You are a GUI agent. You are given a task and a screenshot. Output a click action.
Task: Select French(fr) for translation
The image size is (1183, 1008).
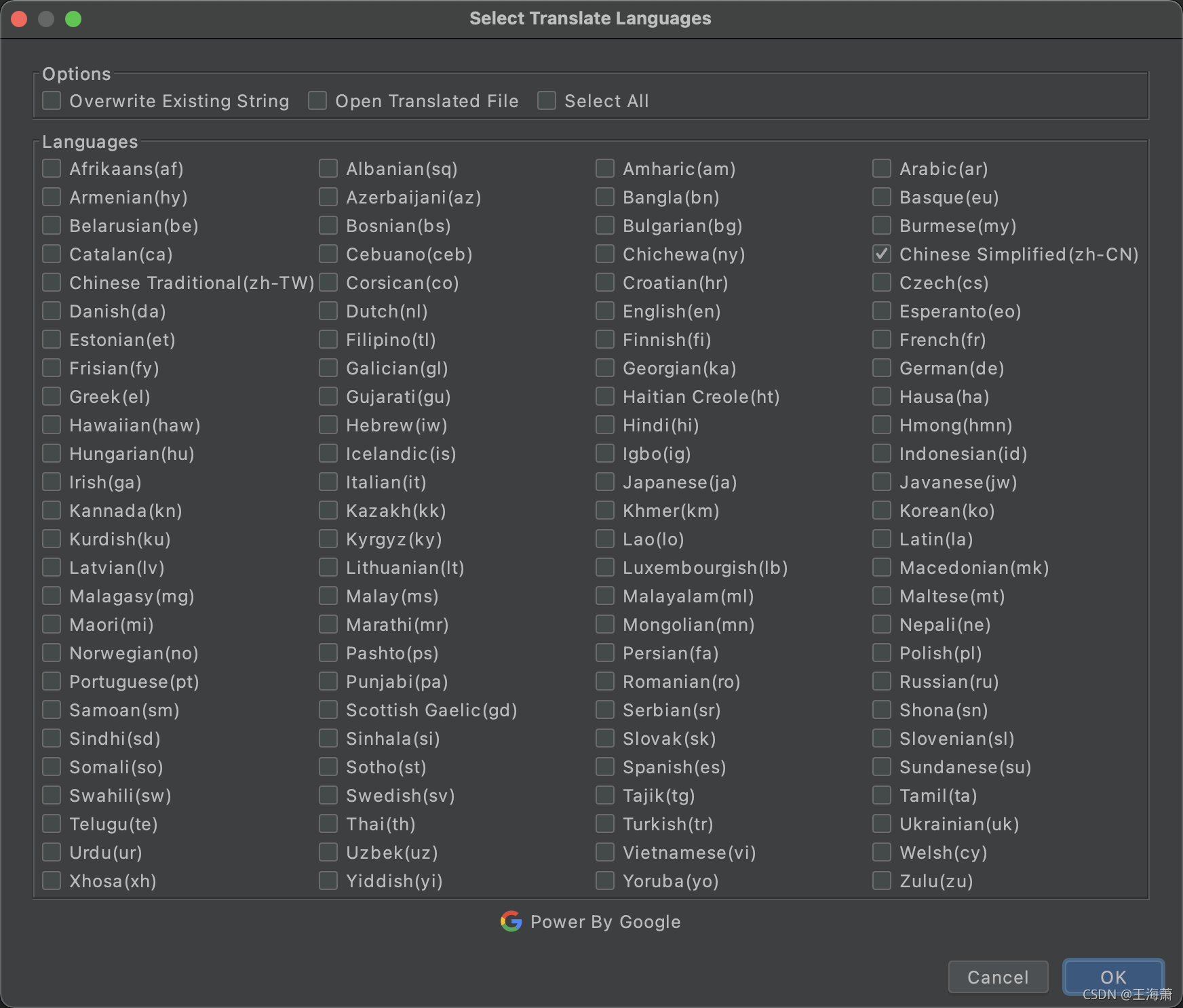click(882, 339)
